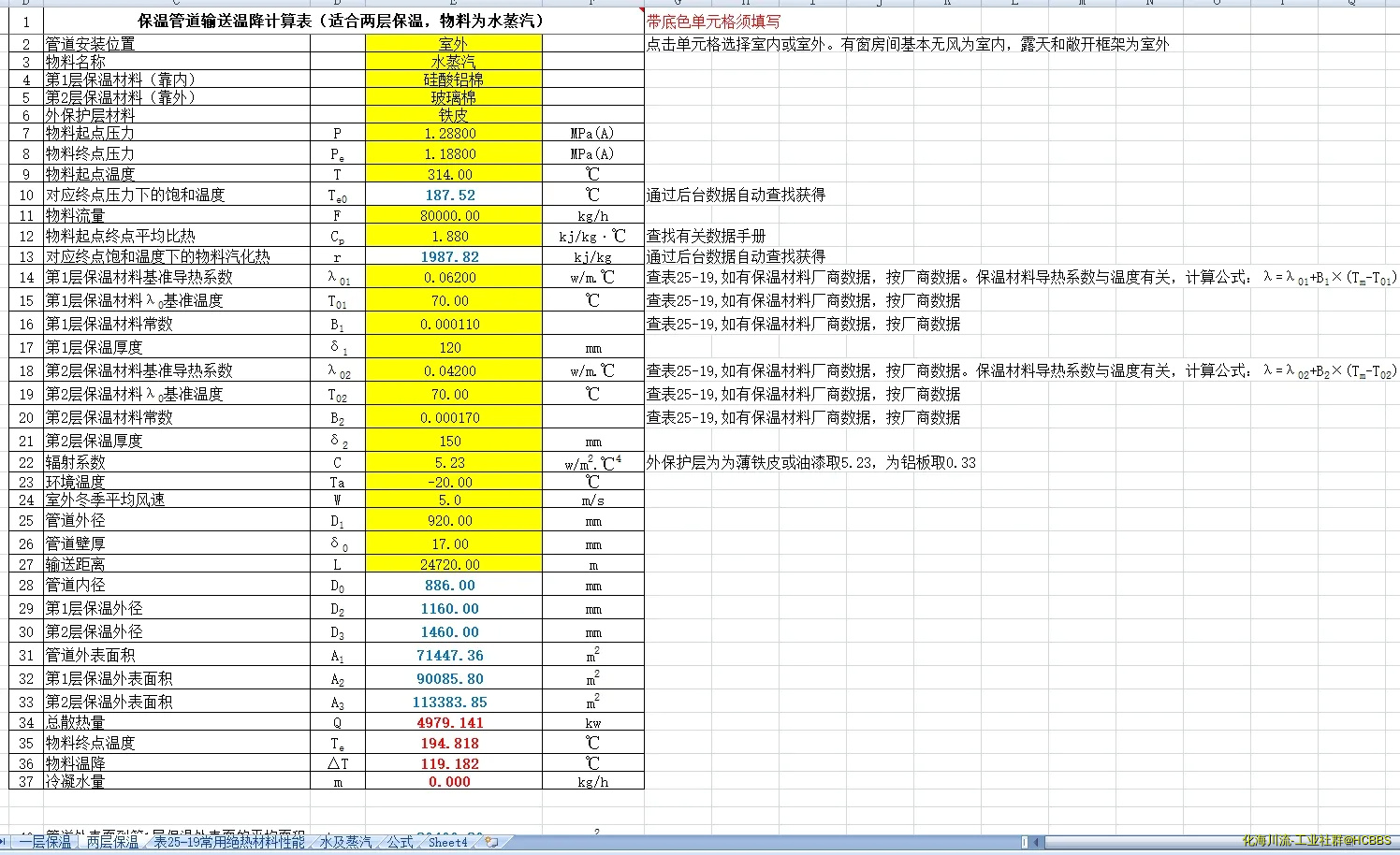Select the D2 value 1160.00
The width and height of the screenshot is (1400, 855).
[x=454, y=608]
